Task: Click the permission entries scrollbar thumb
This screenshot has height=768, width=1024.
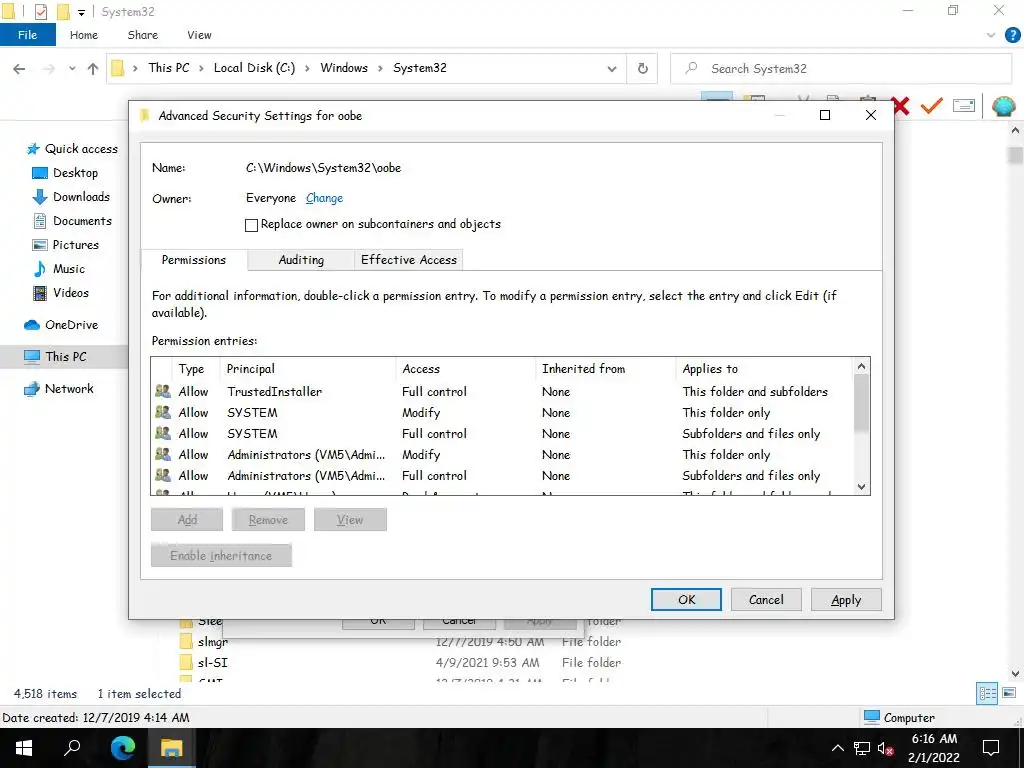Action: coord(861,404)
